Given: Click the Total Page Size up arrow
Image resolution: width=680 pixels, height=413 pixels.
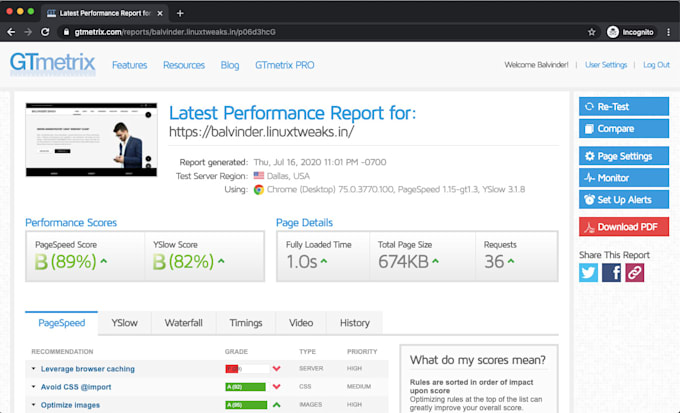Looking at the screenshot, I should 435,261.
